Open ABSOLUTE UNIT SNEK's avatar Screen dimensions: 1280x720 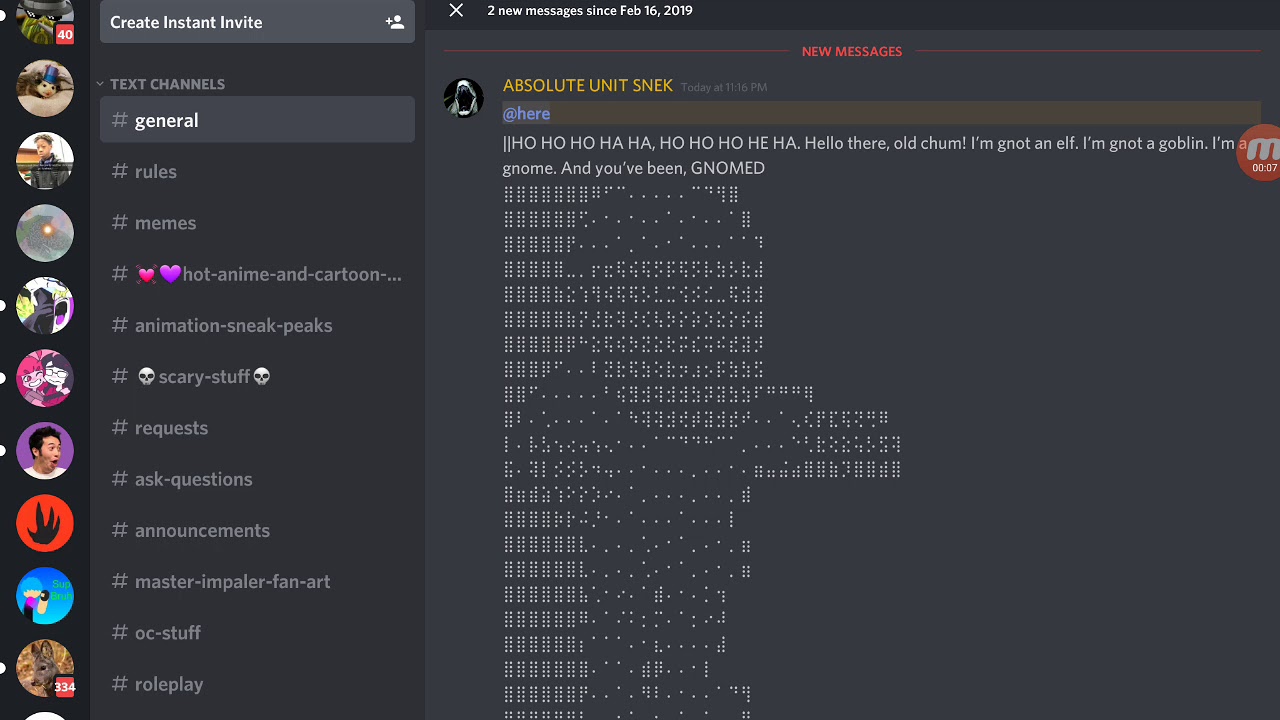pos(463,98)
